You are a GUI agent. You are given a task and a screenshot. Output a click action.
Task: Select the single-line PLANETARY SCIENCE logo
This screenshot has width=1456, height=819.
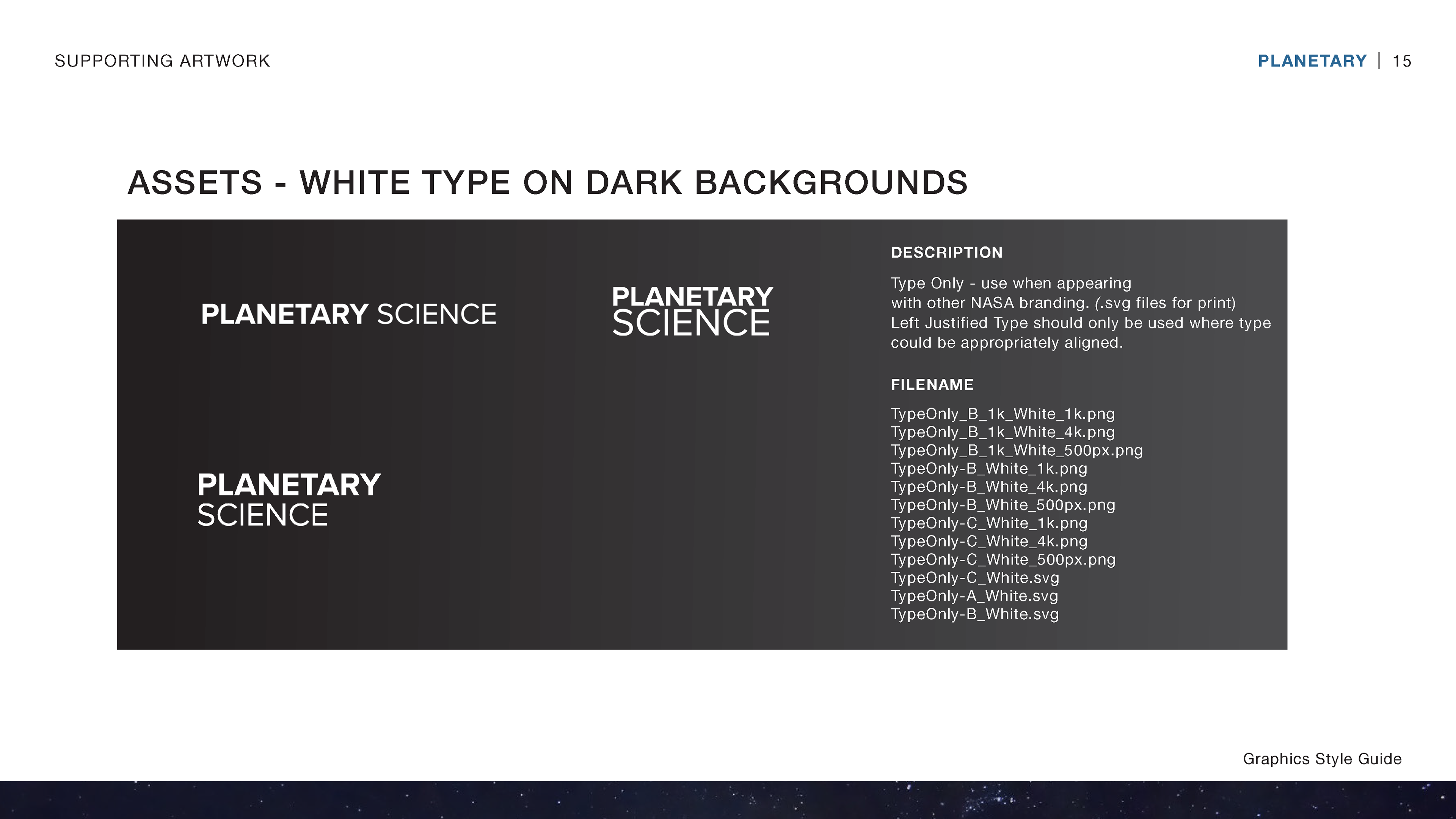(x=349, y=314)
